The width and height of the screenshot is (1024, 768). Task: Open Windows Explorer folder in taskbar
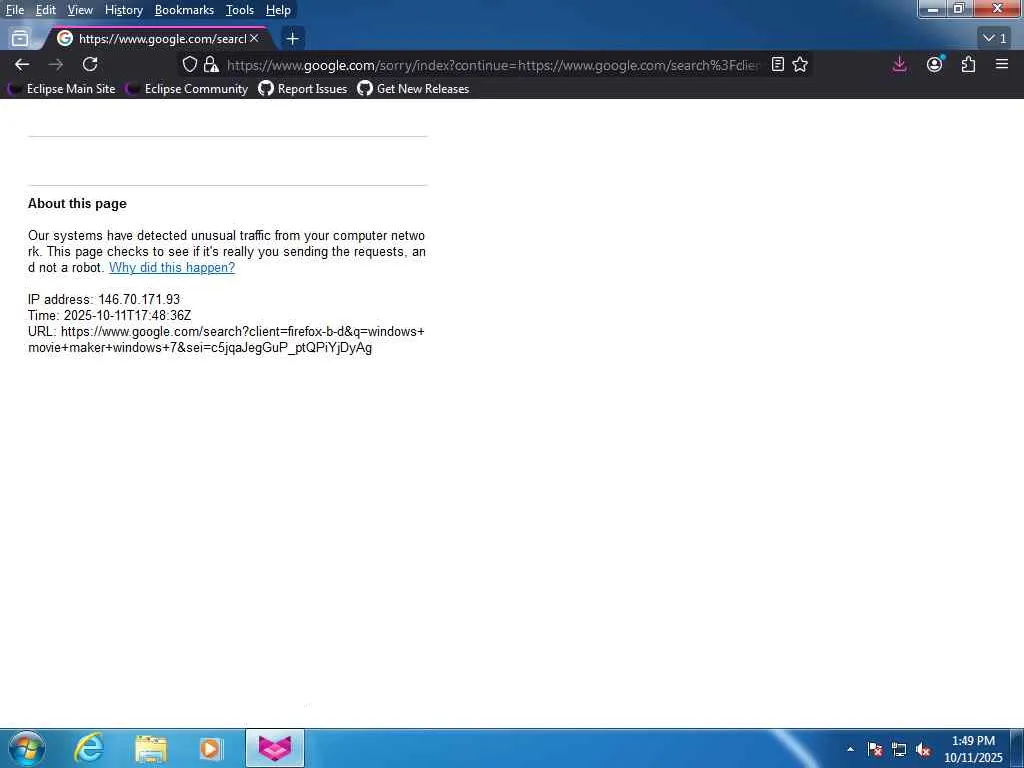[151, 748]
